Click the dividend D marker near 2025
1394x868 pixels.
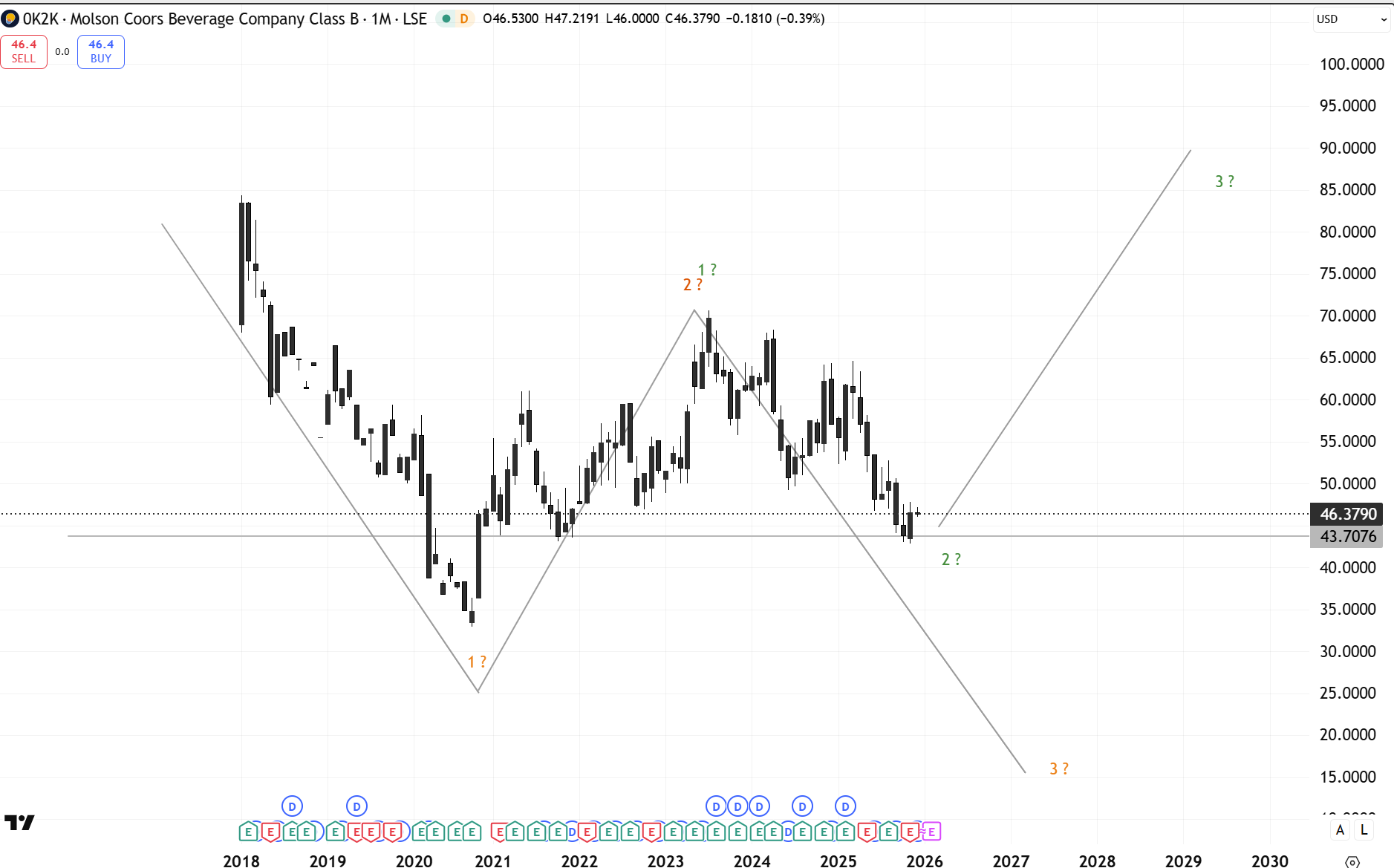[845, 806]
